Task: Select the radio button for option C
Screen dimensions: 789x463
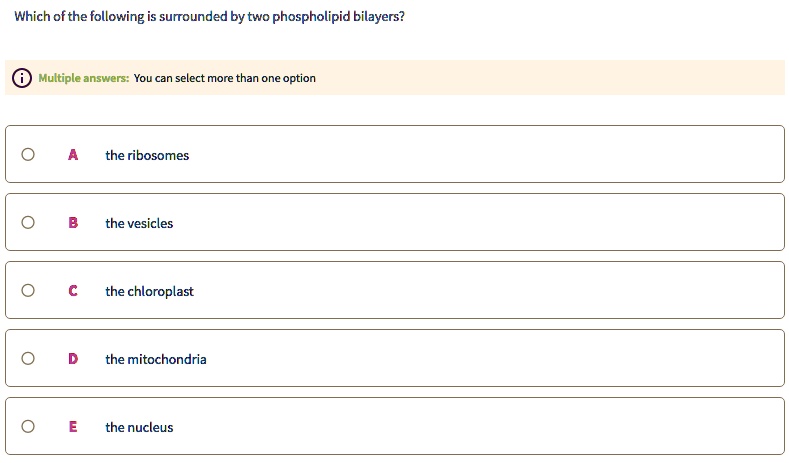Action: (x=28, y=291)
